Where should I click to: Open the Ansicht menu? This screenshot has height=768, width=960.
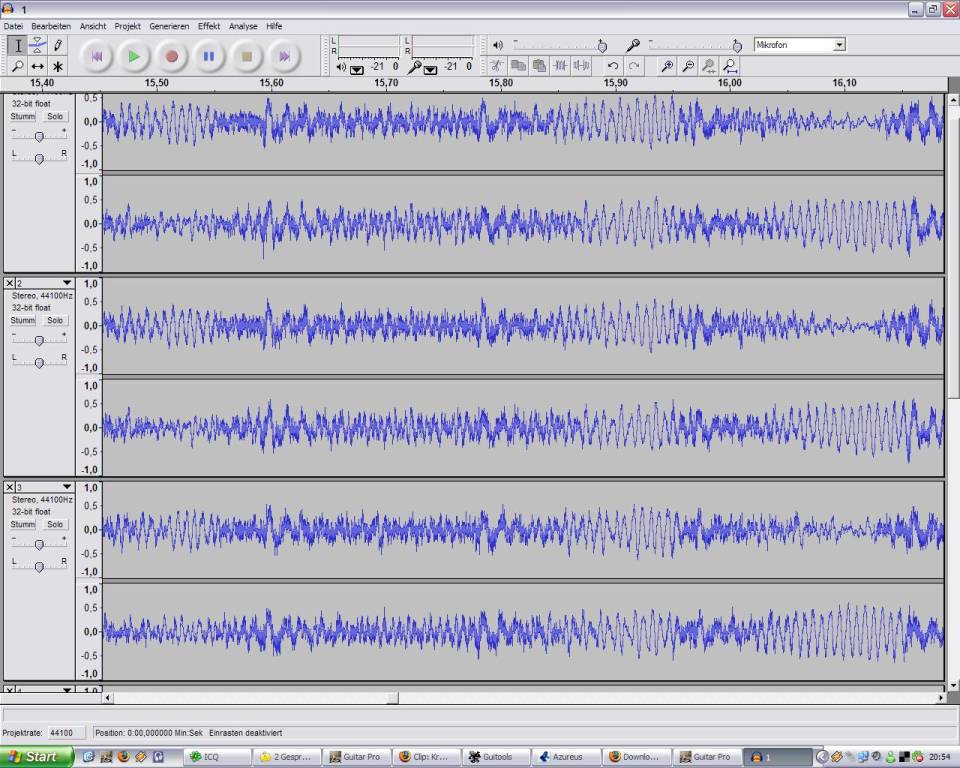[x=92, y=26]
